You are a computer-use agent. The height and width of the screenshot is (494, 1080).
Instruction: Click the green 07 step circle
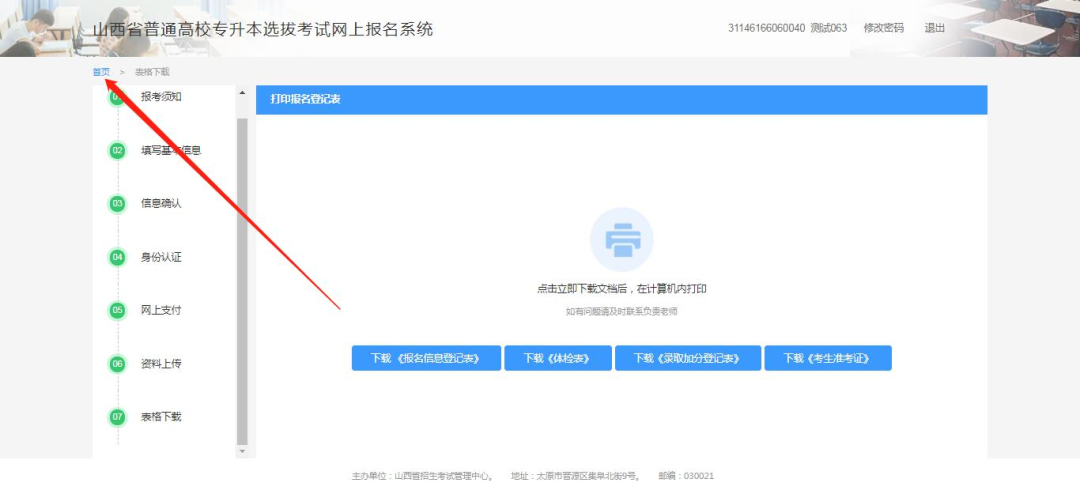pyautogui.click(x=117, y=417)
